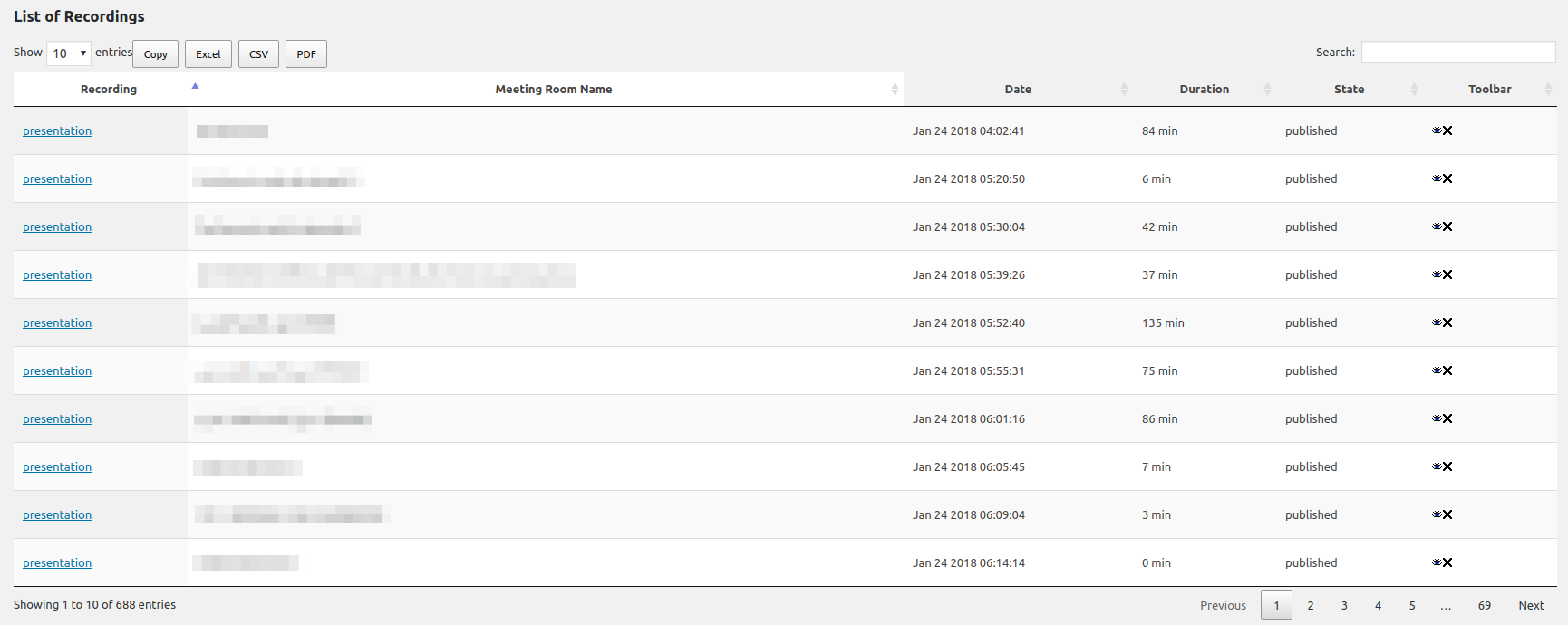Delete the recording dated Jan 24 2018 06:05:45
Viewport: 1568px width, 625px height.
tap(1447, 466)
